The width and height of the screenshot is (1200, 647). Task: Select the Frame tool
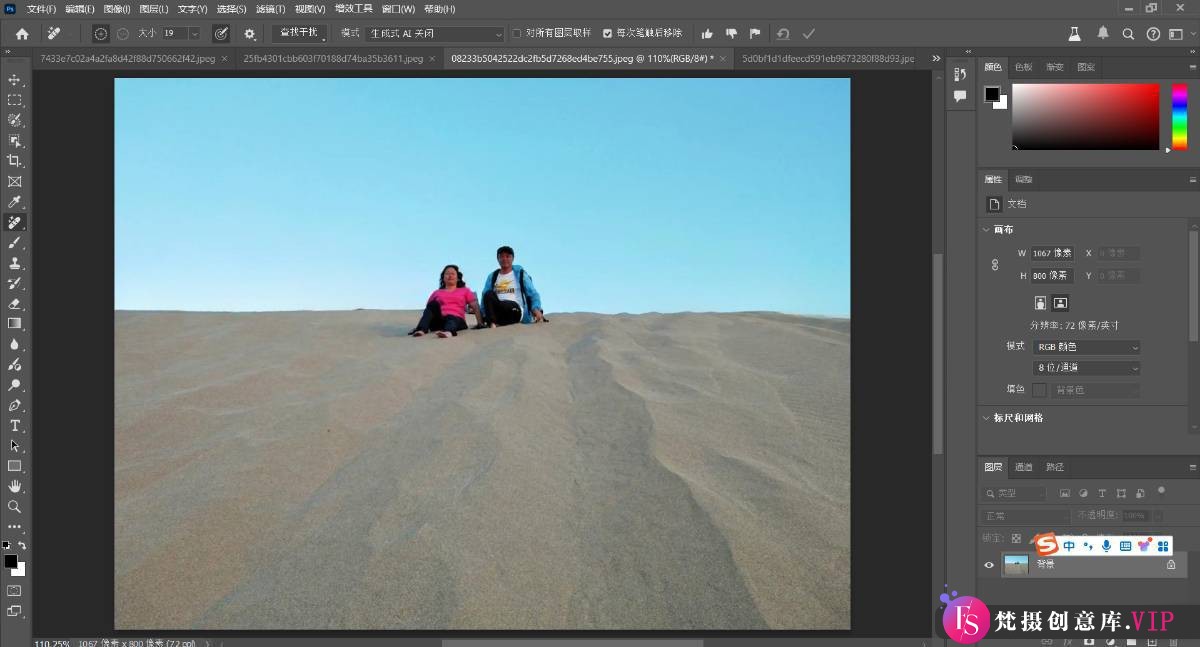click(x=14, y=181)
